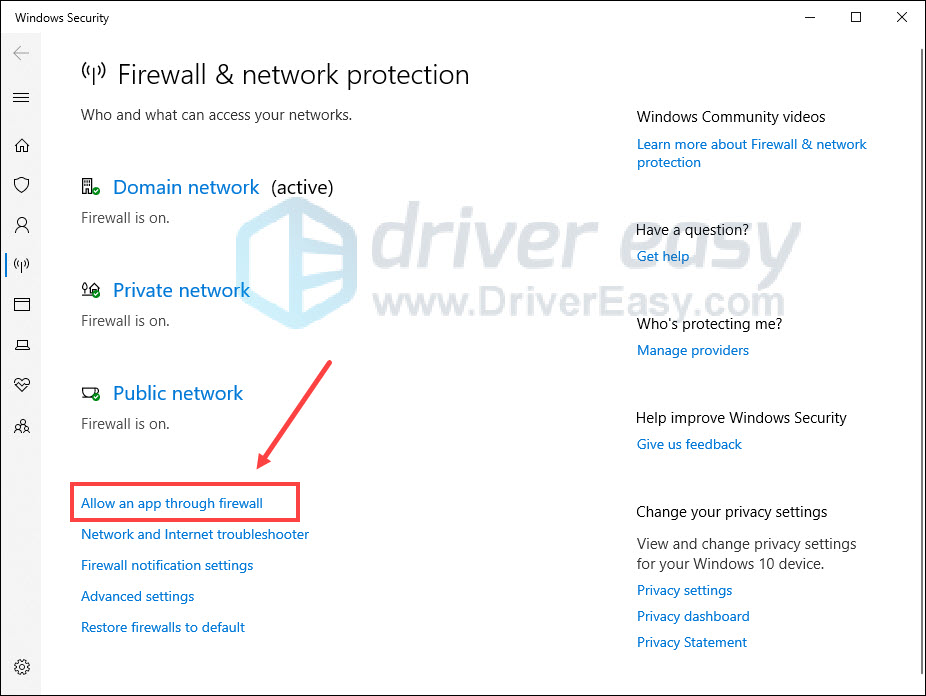The width and height of the screenshot is (926, 696).
Task: Open App & browser control icon
Action: click(22, 305)
